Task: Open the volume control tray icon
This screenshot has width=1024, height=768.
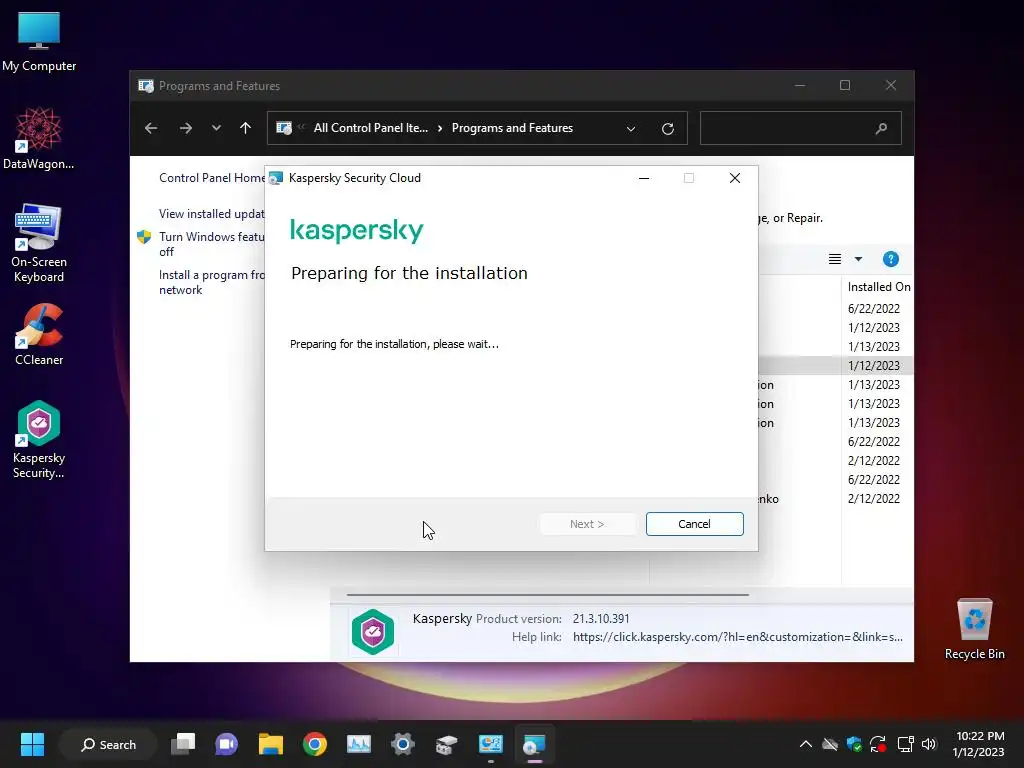Action: (x=929, y=744)
